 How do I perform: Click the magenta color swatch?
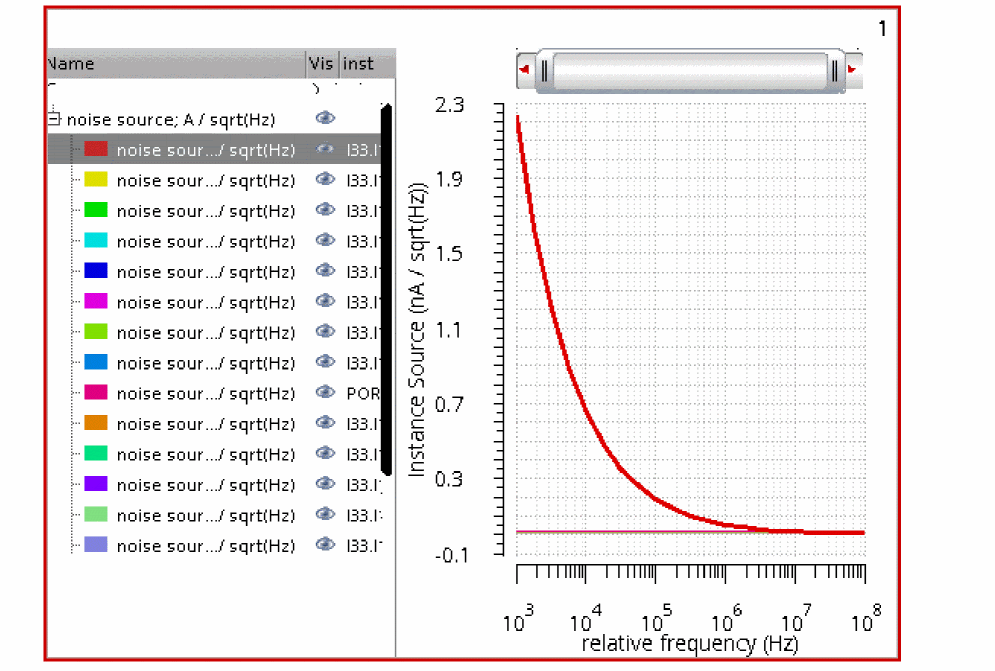pyautogui.click(x=96, y=302)
